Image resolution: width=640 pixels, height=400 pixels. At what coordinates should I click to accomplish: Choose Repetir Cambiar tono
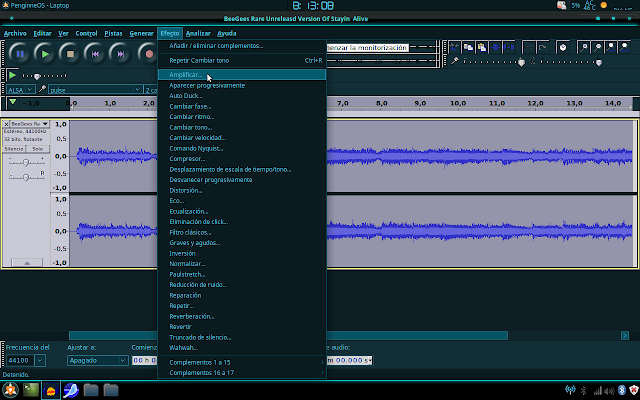click(x=242, y=60)
